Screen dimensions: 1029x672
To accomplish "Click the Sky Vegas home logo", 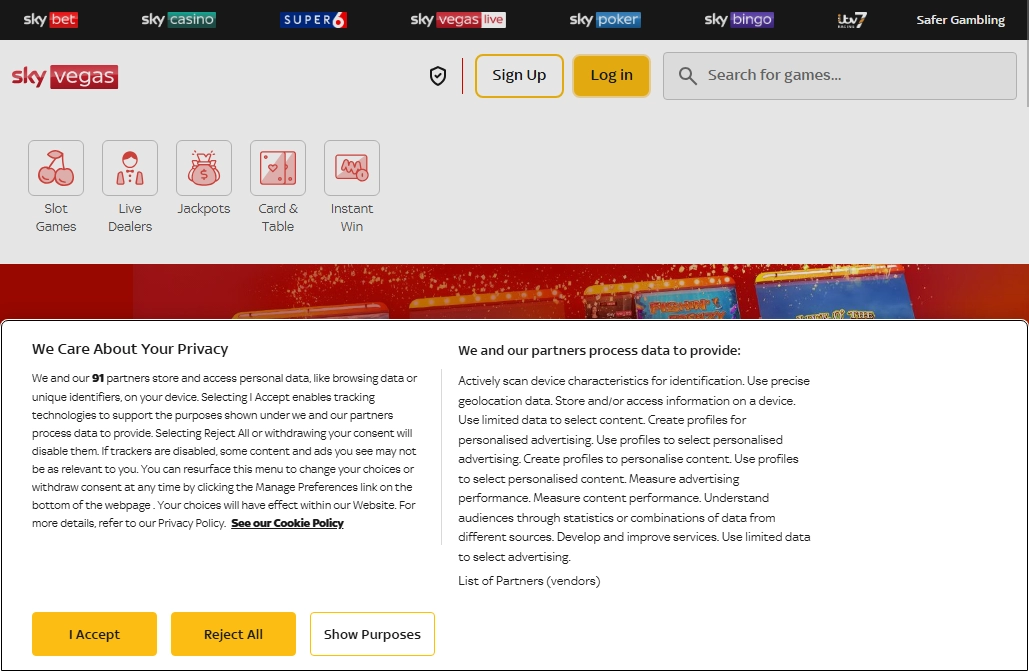I will coord(64,76).
